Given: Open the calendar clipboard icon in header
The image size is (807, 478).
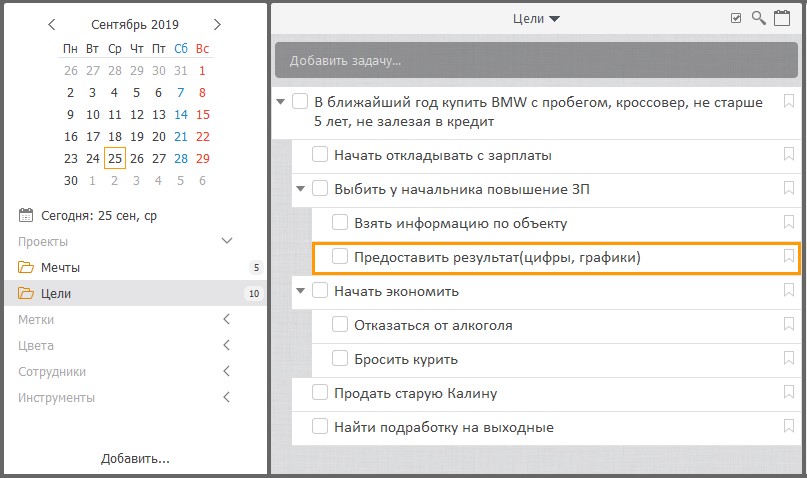Looking at the screenshot, I should [782, 18].
